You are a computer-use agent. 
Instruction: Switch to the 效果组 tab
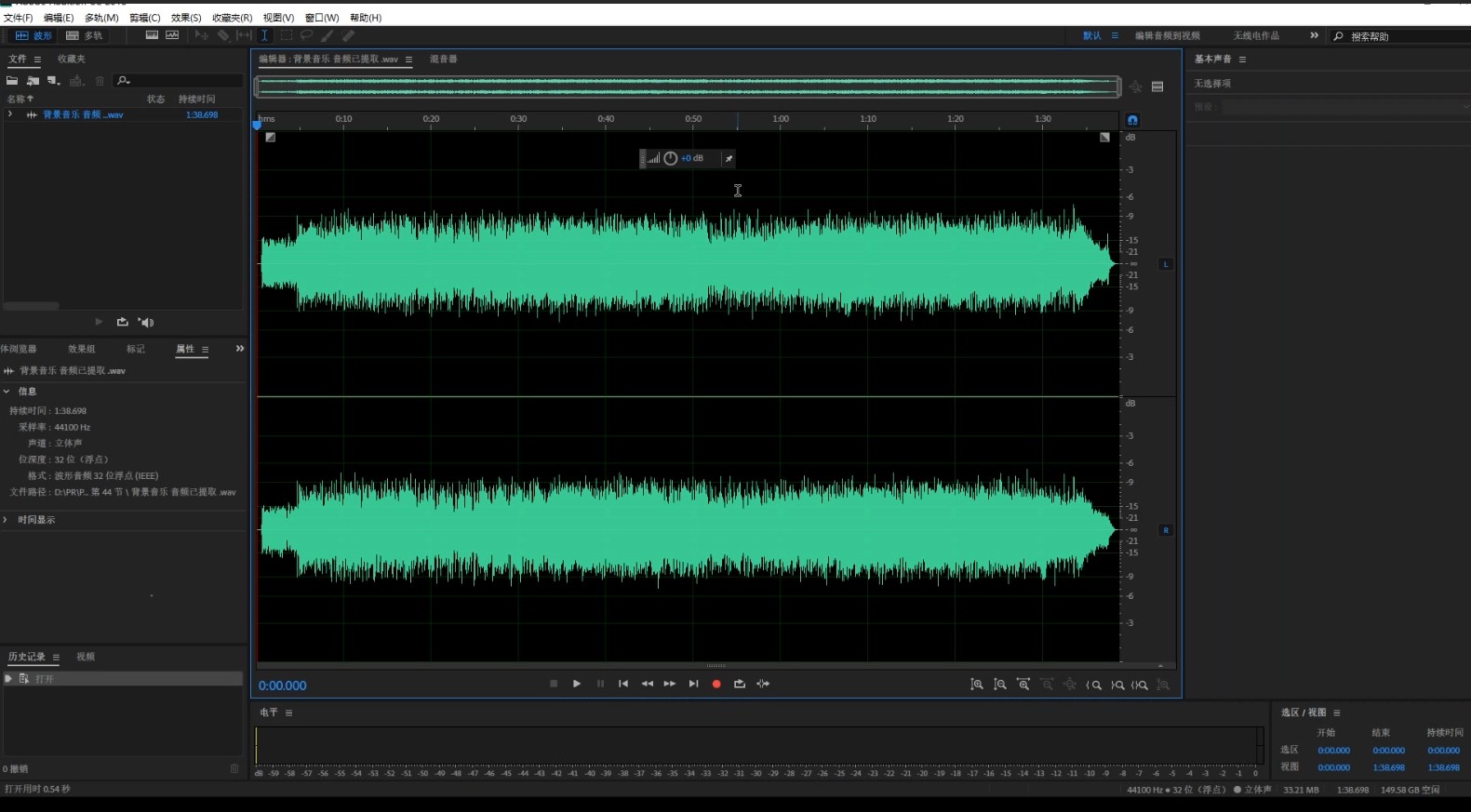(x=81, y=349)
